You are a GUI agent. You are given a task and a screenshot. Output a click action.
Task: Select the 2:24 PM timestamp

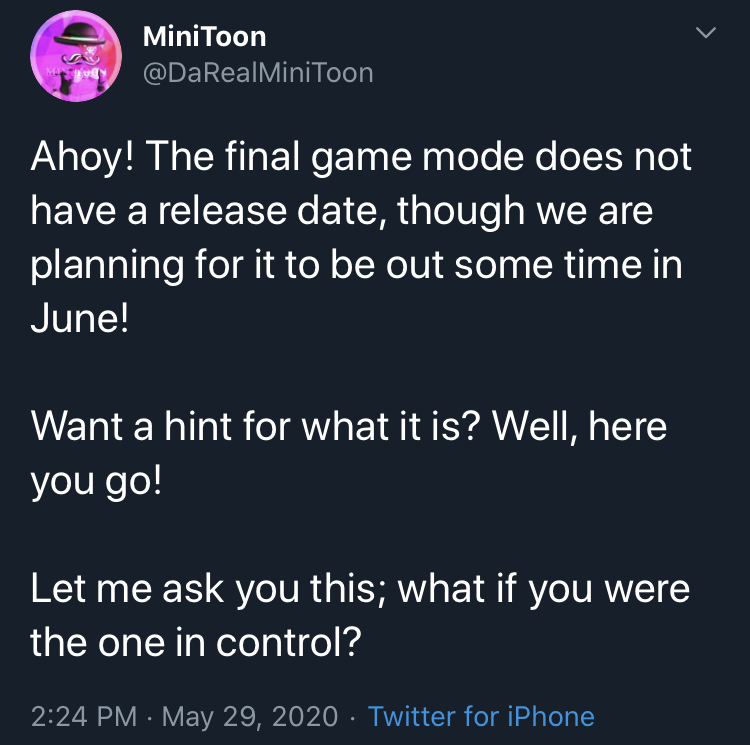coord(84,716)
